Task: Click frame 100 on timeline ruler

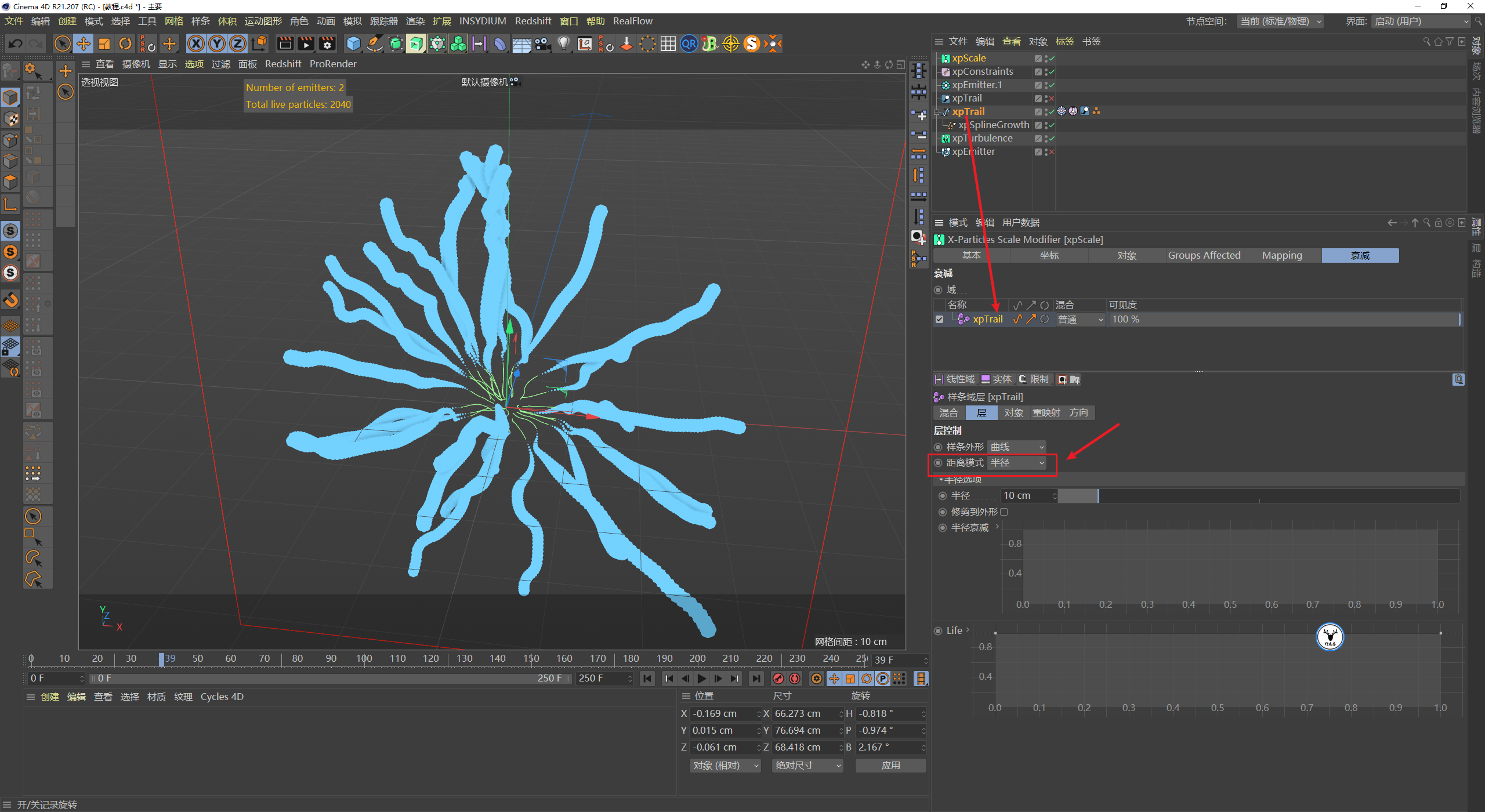Action: click(x=364, y=658)
